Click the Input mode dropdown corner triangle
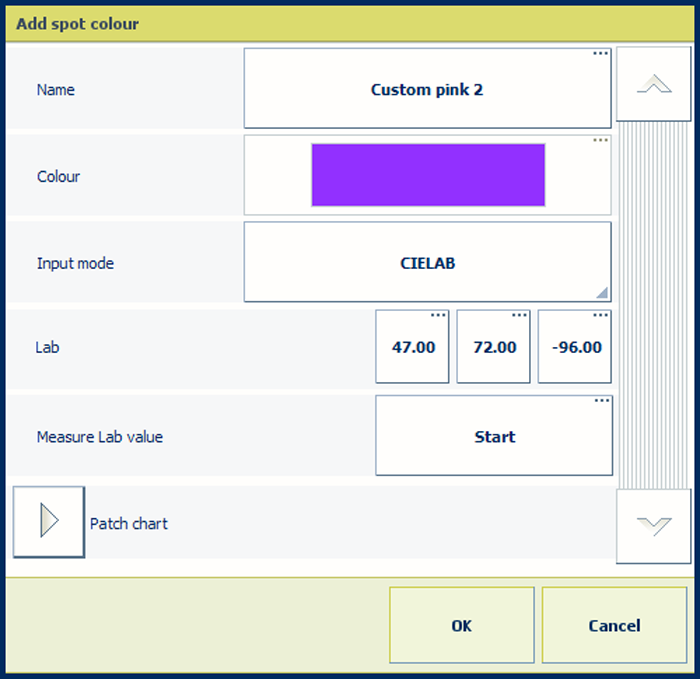The width and height of the screenshot is (700, 679). click(602, 293)
